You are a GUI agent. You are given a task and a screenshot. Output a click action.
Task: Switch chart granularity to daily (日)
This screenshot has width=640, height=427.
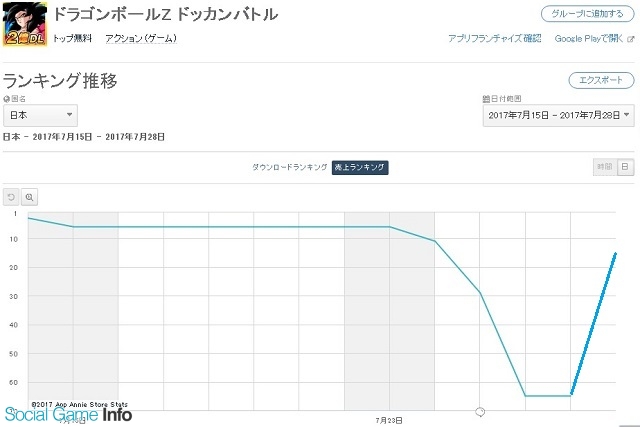coord(625,167)
